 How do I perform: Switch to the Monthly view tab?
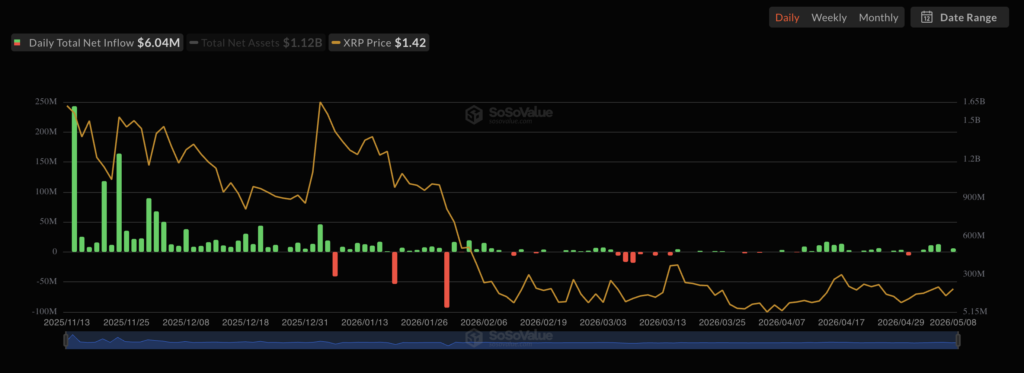(878, 18)
